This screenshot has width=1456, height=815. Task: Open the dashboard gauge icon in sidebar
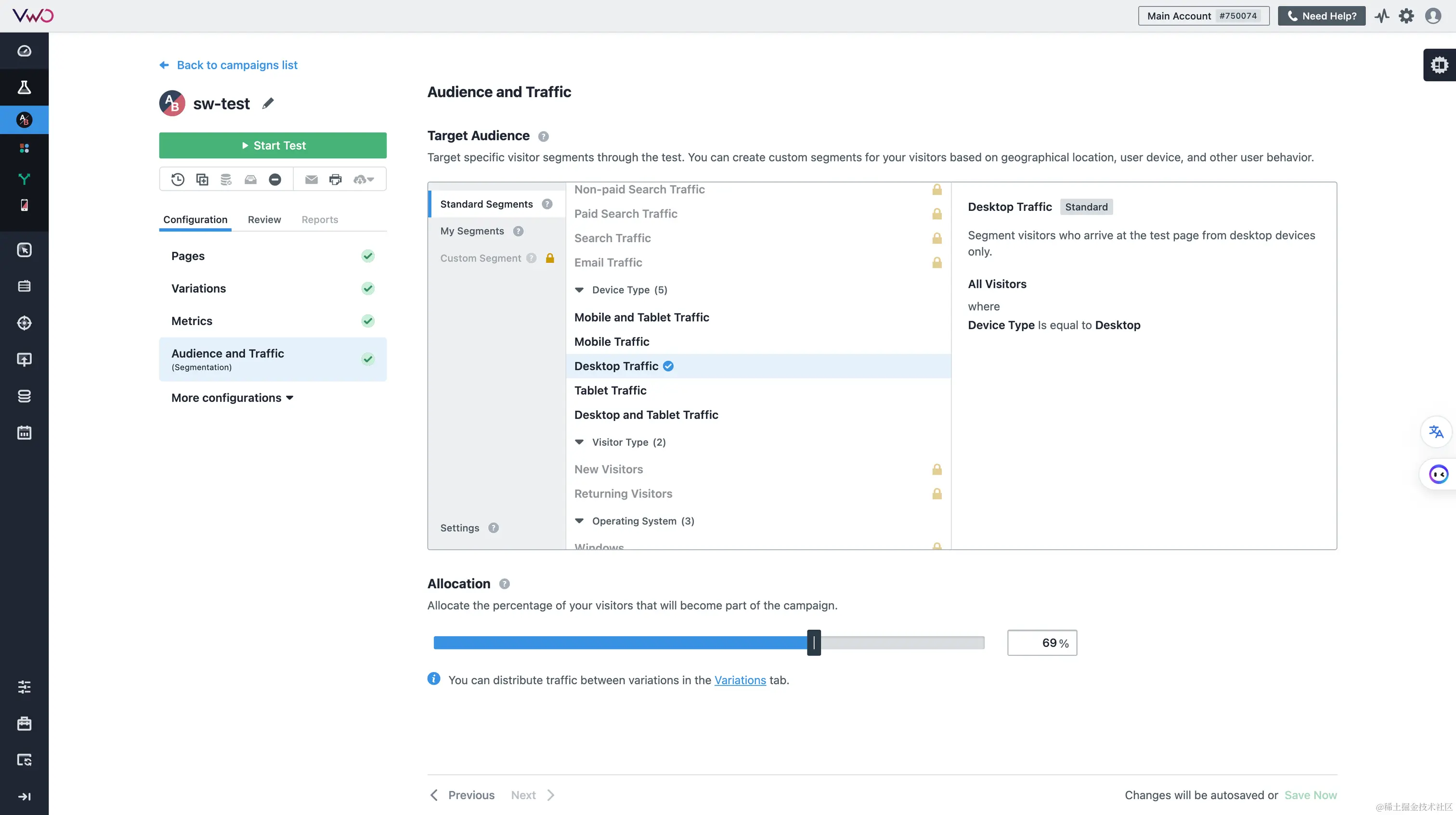(24, 51)
